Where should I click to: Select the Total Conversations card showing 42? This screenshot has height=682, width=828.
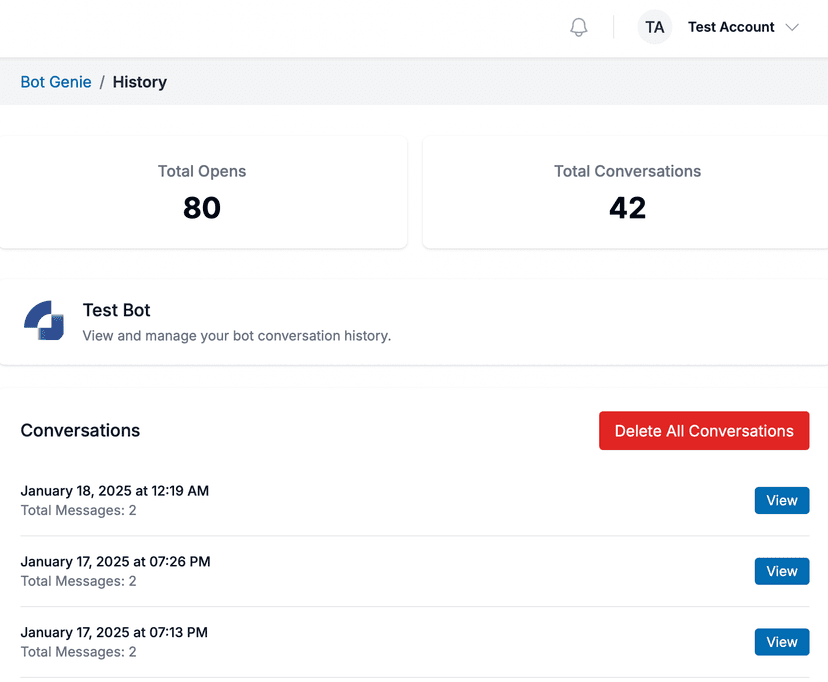(x=627, y=191)
